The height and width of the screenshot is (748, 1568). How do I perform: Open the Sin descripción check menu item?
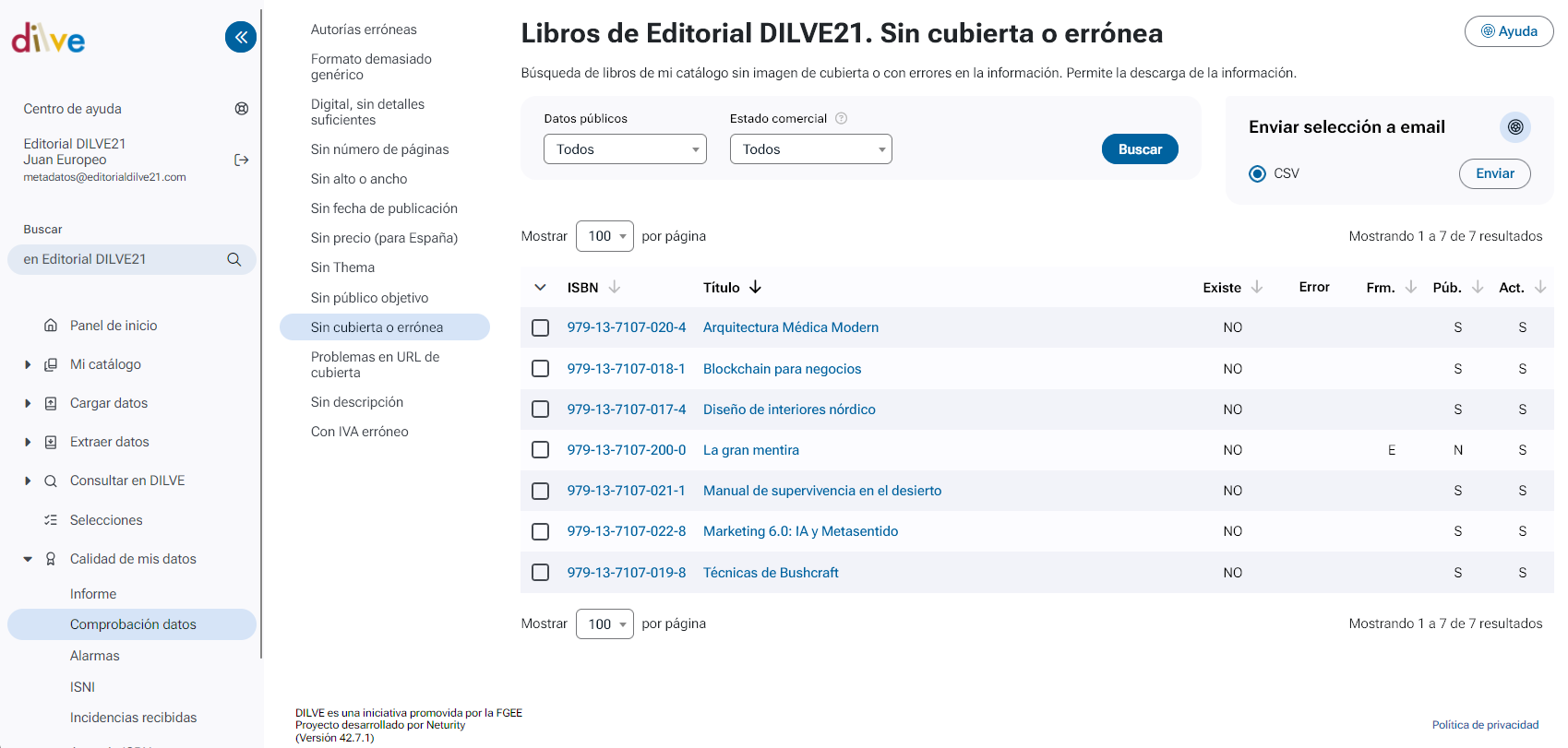tap(357, 402)
